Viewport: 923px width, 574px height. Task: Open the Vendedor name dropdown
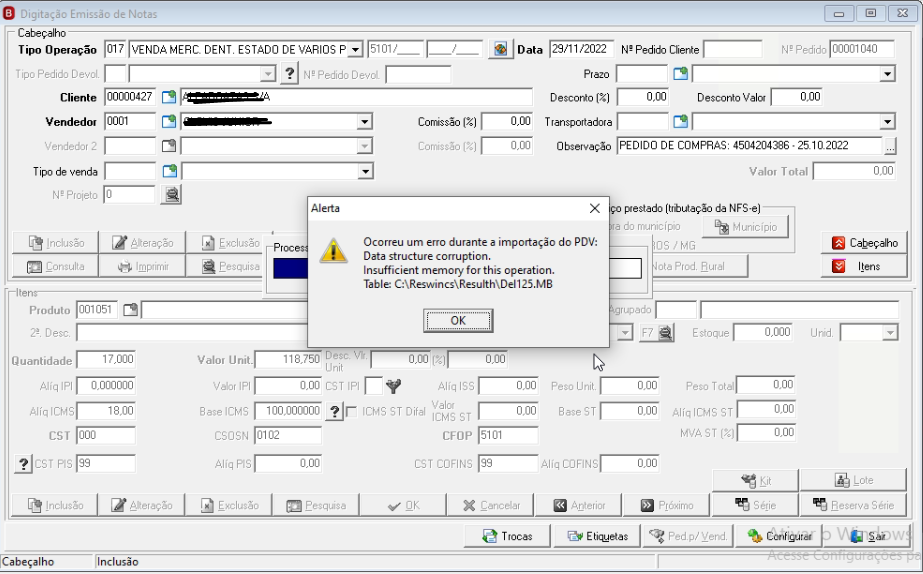click(x=365, y=122)
